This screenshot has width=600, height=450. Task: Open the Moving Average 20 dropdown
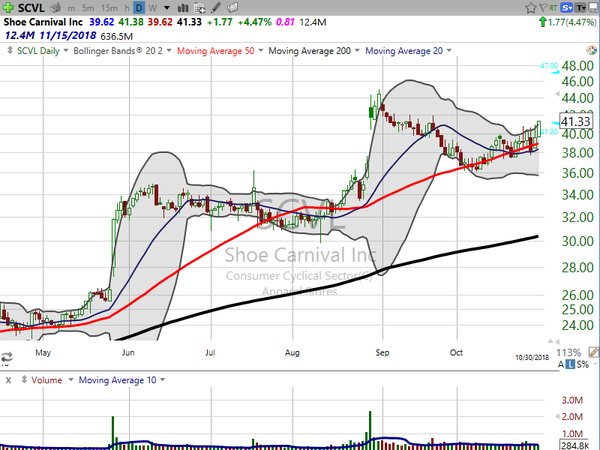point(449,51)
